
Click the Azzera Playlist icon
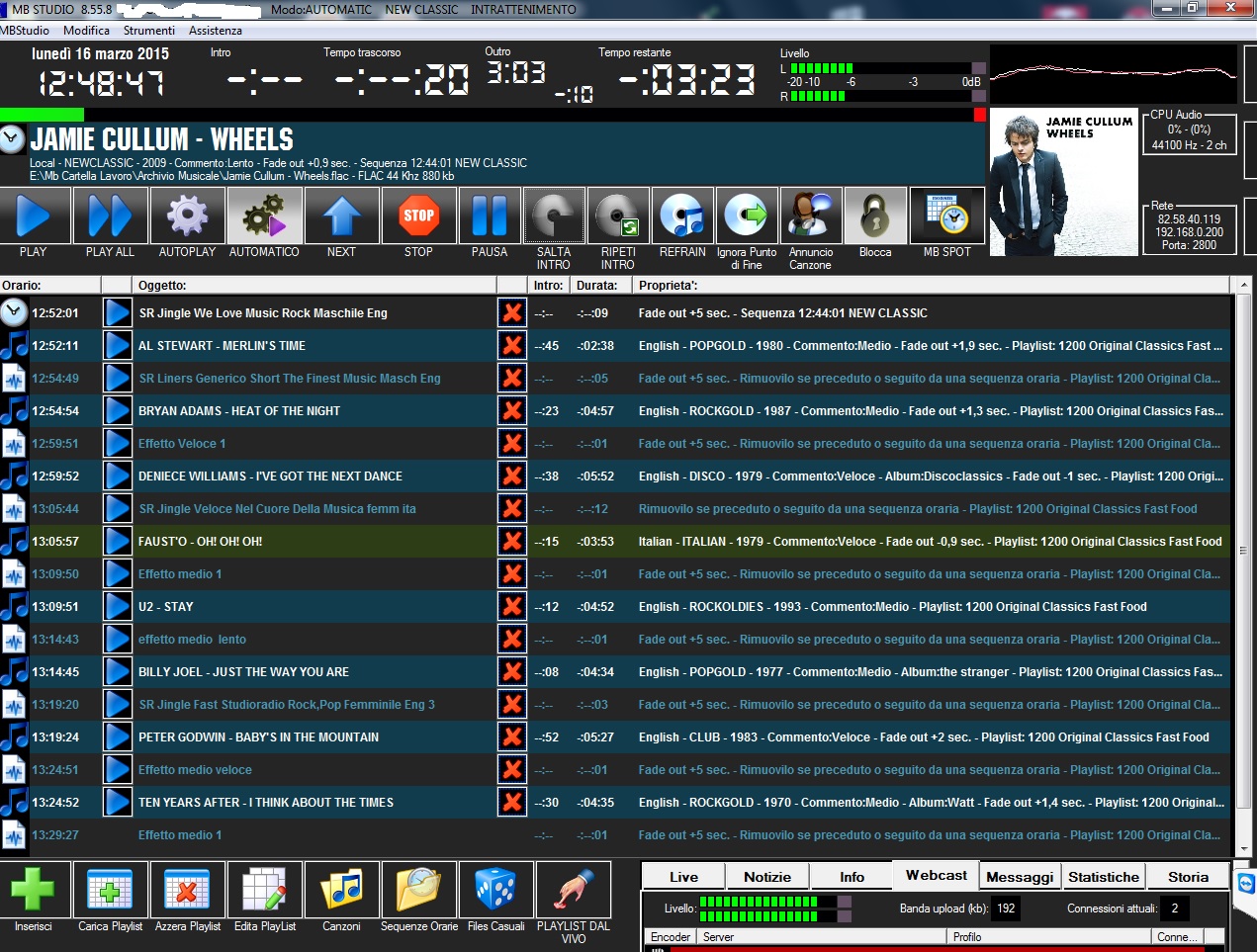pyautogui.click(x=187, y=890)
